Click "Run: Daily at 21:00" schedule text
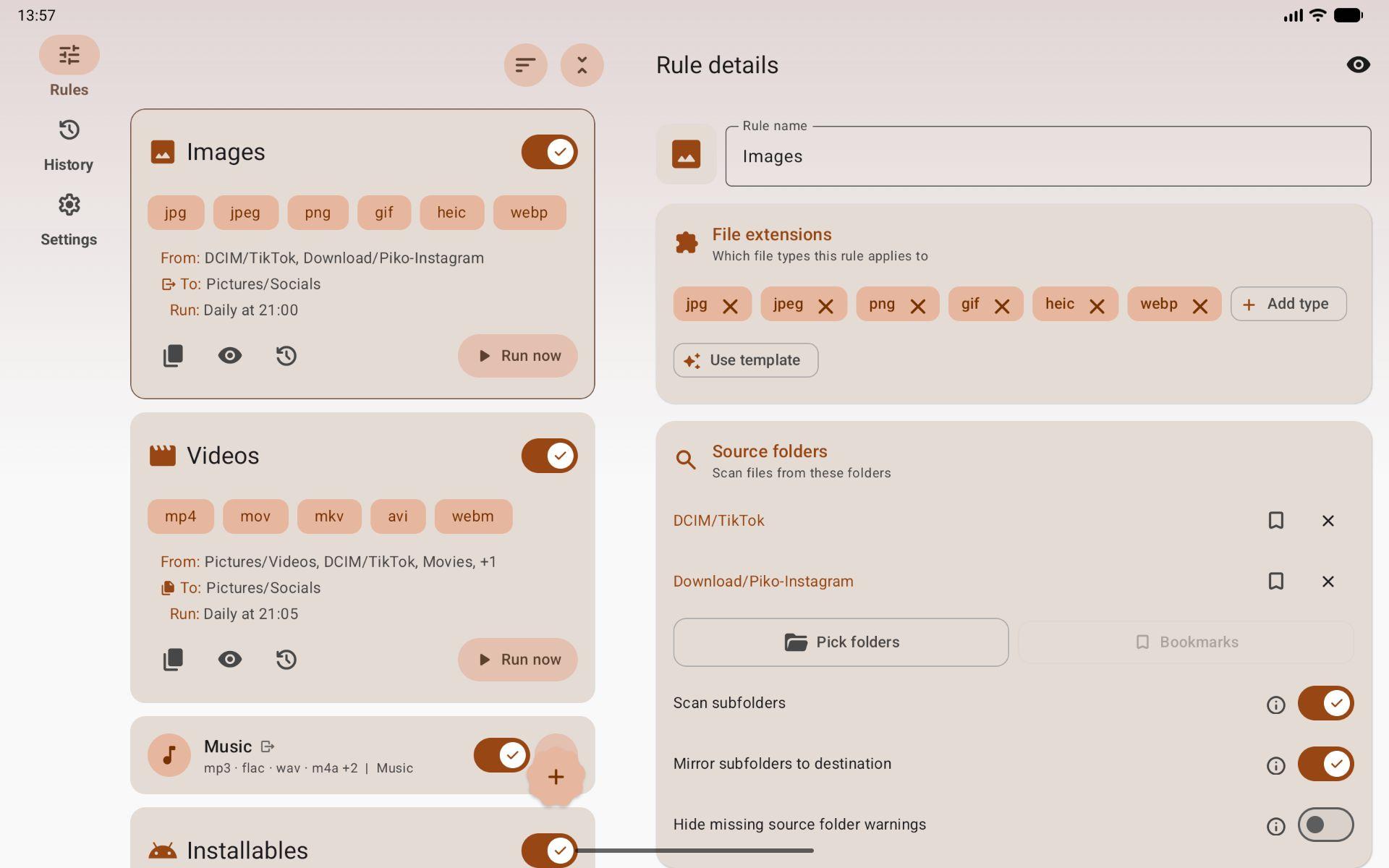Screen dimensions: 1389x868 tap(234, 310)
